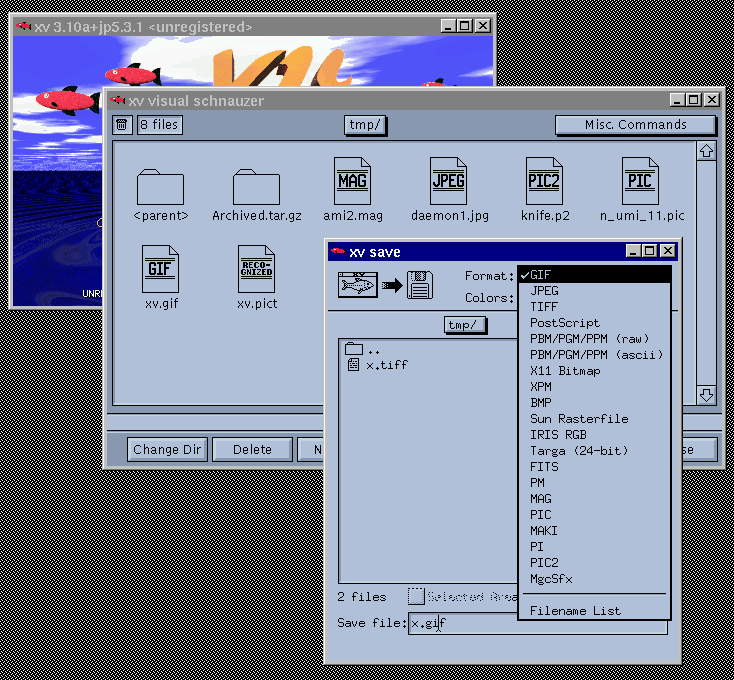Choose Targa (24-bit) format
The height and width of the screenshot is (680, 734).
tap(595, 451)
